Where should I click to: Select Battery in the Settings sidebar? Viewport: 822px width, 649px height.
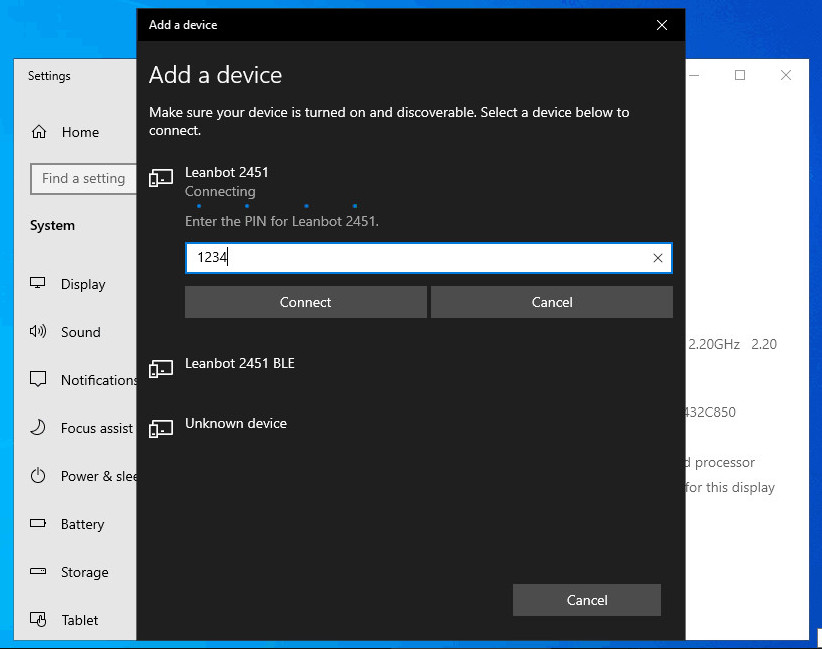click(83, 524)
